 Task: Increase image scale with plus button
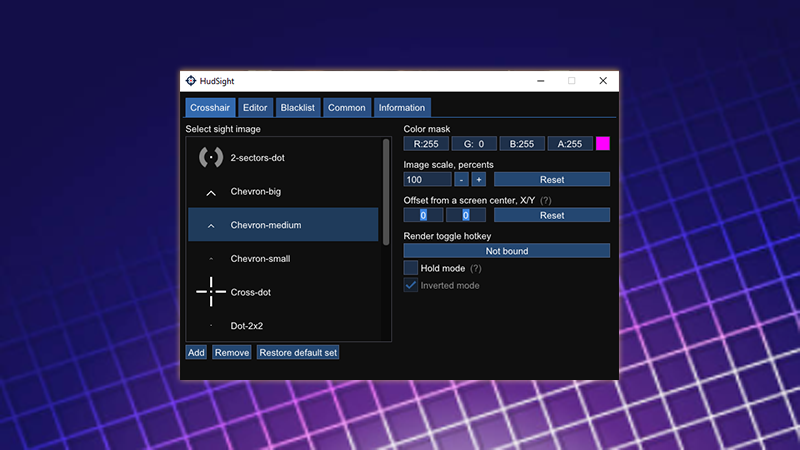coord(479,179)
